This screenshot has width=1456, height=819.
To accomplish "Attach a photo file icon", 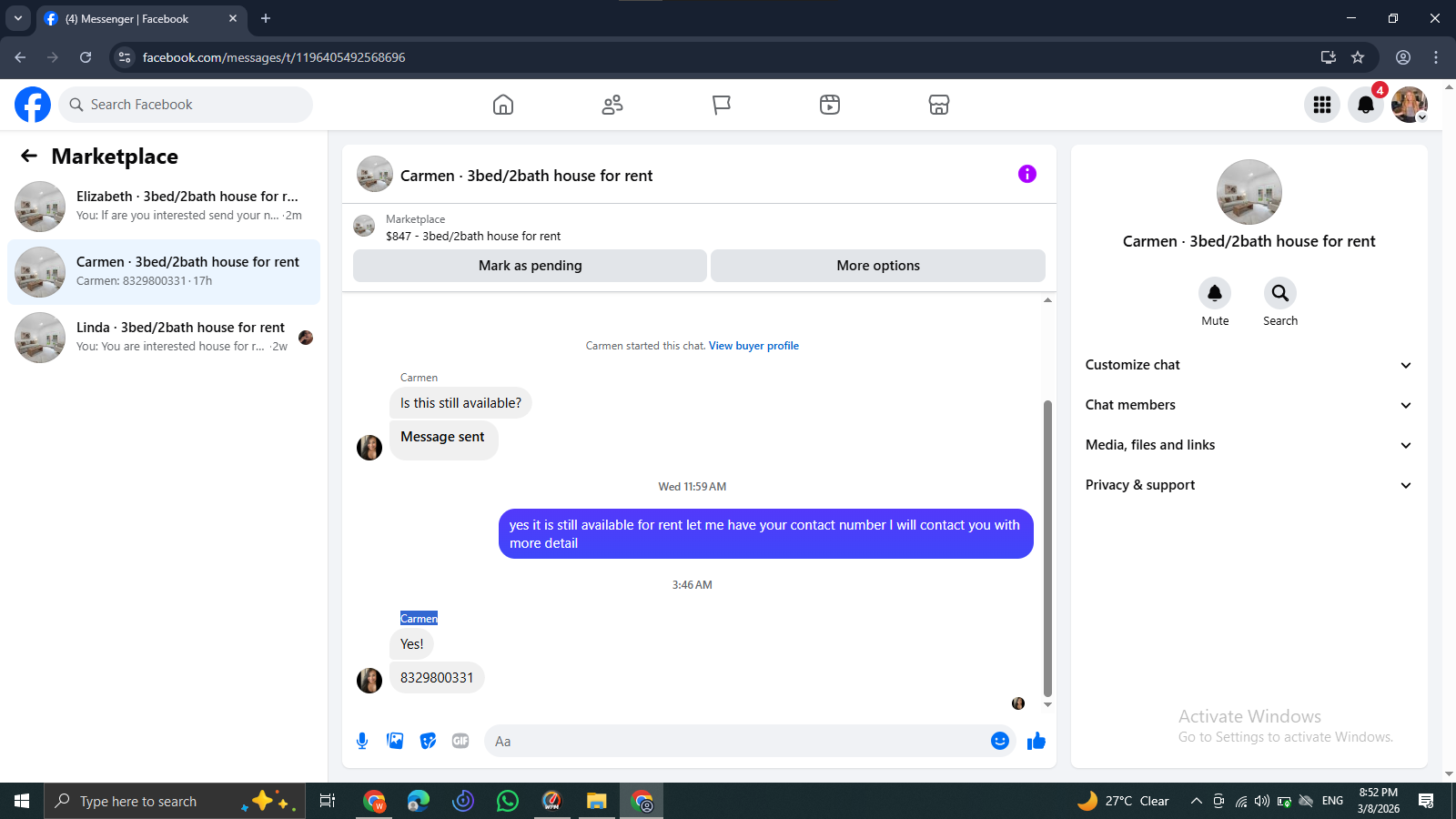I will [x=395, y=741].
